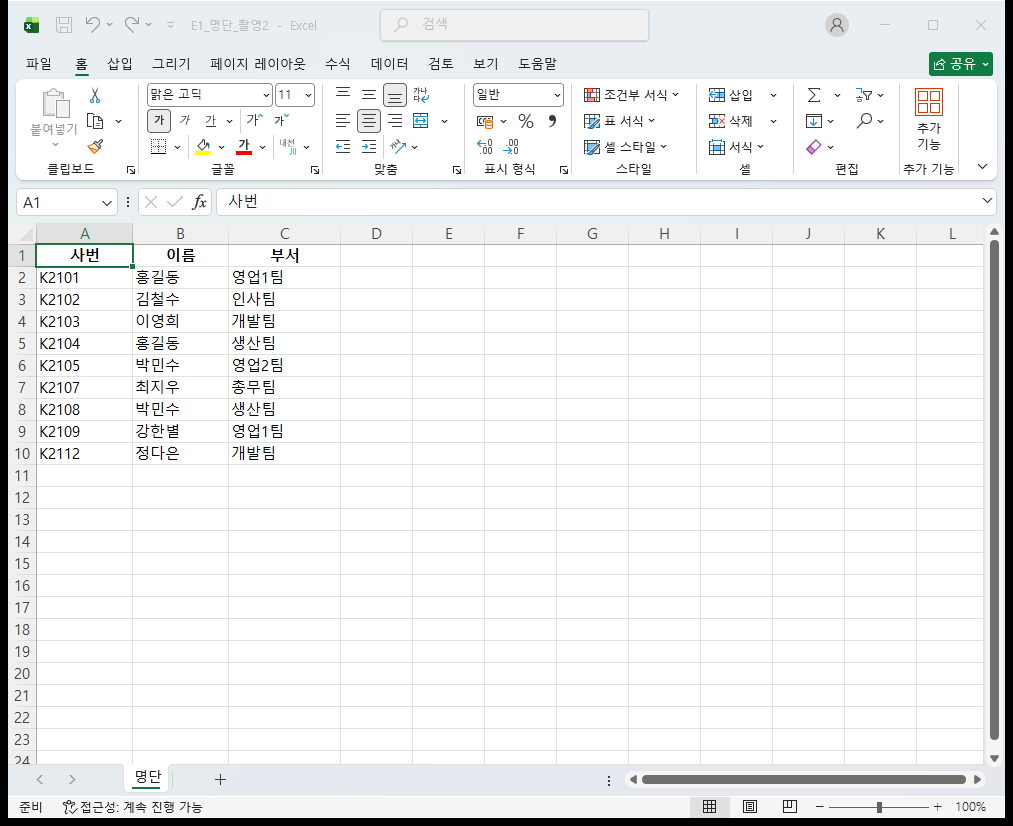Click the Redo arrow icon
The image size is (1013, 826).
click(x=132, y=25)
